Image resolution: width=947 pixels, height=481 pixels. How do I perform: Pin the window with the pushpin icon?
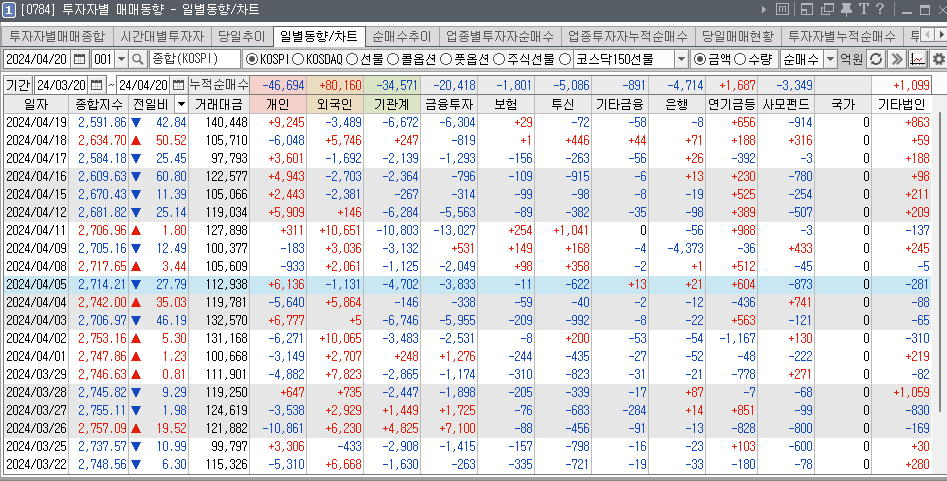(845, 10)
